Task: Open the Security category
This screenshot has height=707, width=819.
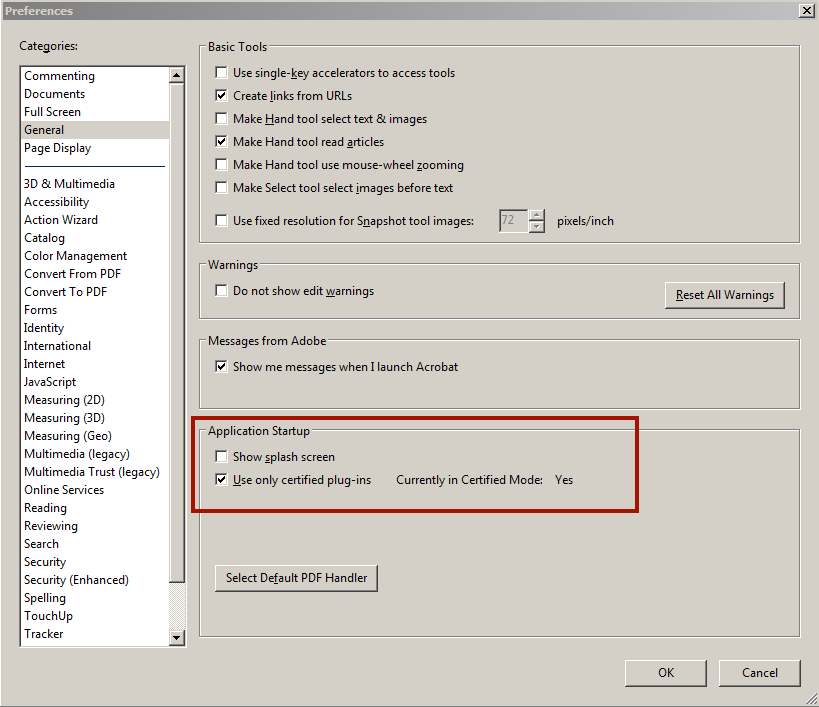Action: (x=45, y=561)
